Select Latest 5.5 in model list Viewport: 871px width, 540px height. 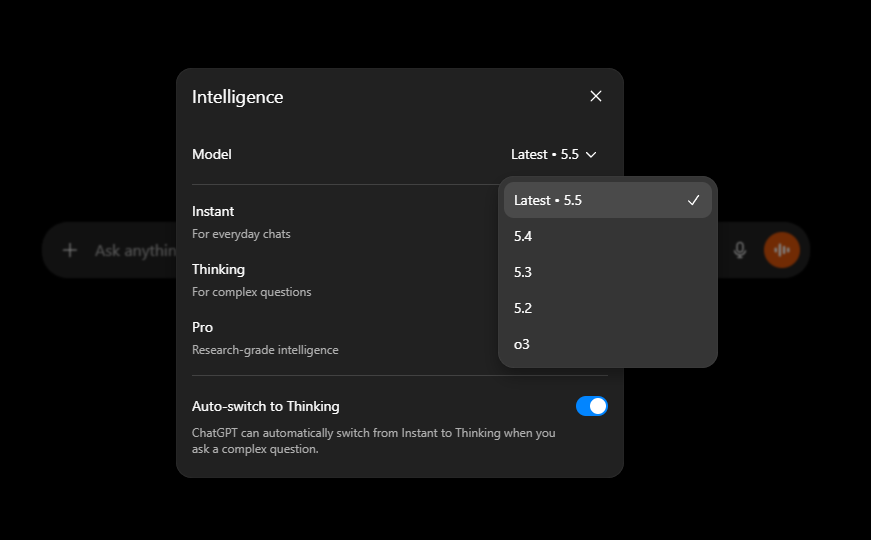tap(608, 200)
